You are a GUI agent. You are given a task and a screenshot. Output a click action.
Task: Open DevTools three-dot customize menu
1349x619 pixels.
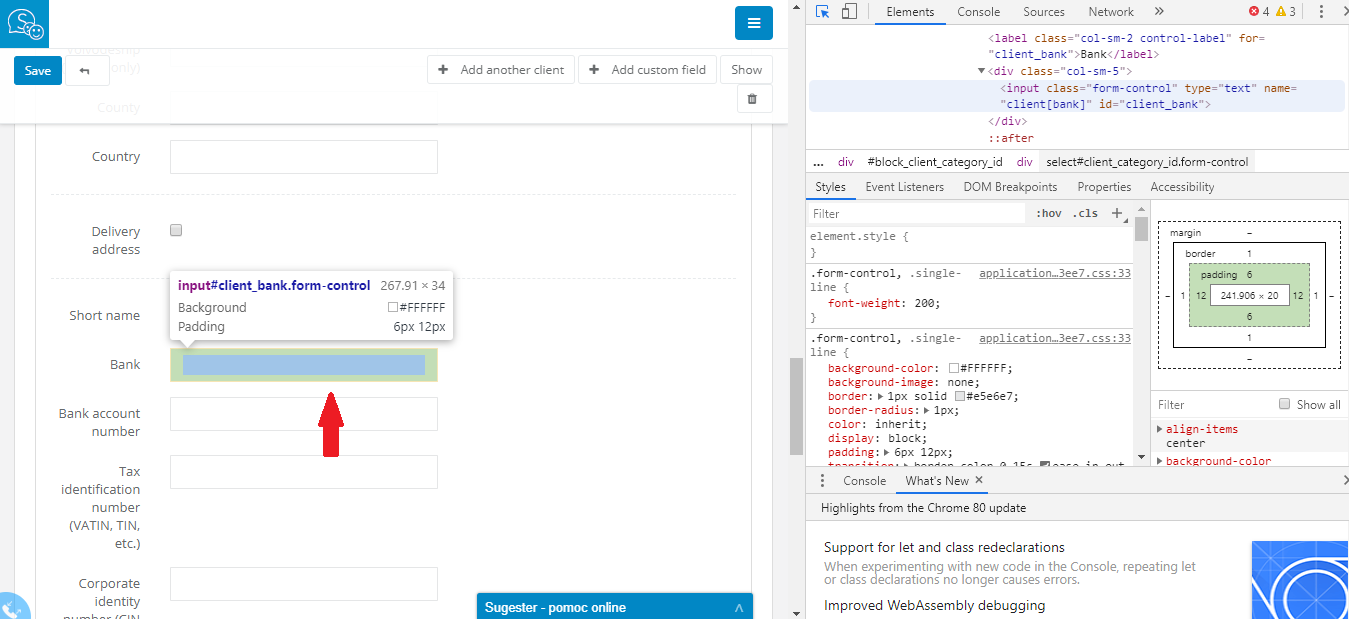tap(1321, 12)
